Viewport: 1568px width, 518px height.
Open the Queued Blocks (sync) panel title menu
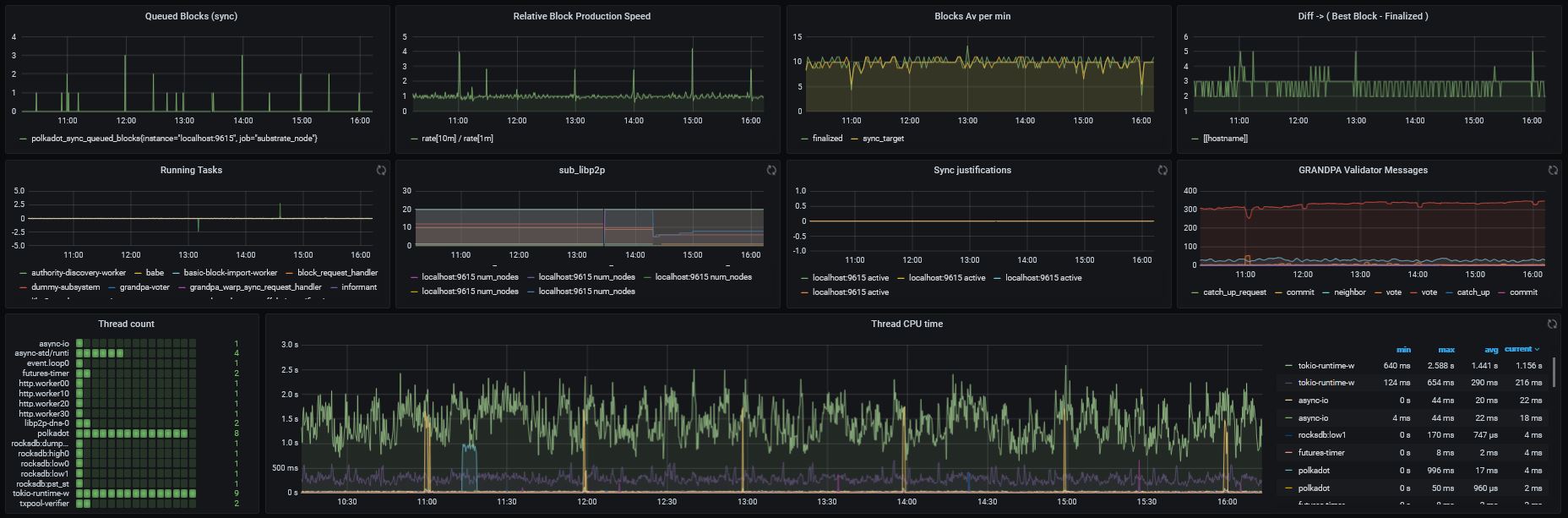[191, 16]
